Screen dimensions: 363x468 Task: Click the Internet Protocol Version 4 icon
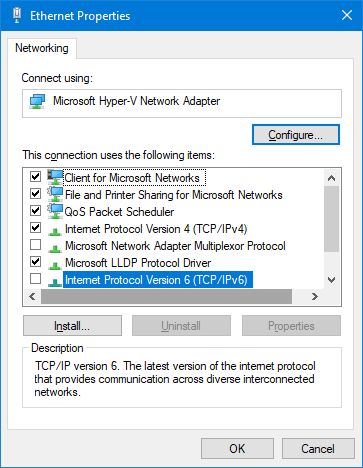click(x=55, y=230)
